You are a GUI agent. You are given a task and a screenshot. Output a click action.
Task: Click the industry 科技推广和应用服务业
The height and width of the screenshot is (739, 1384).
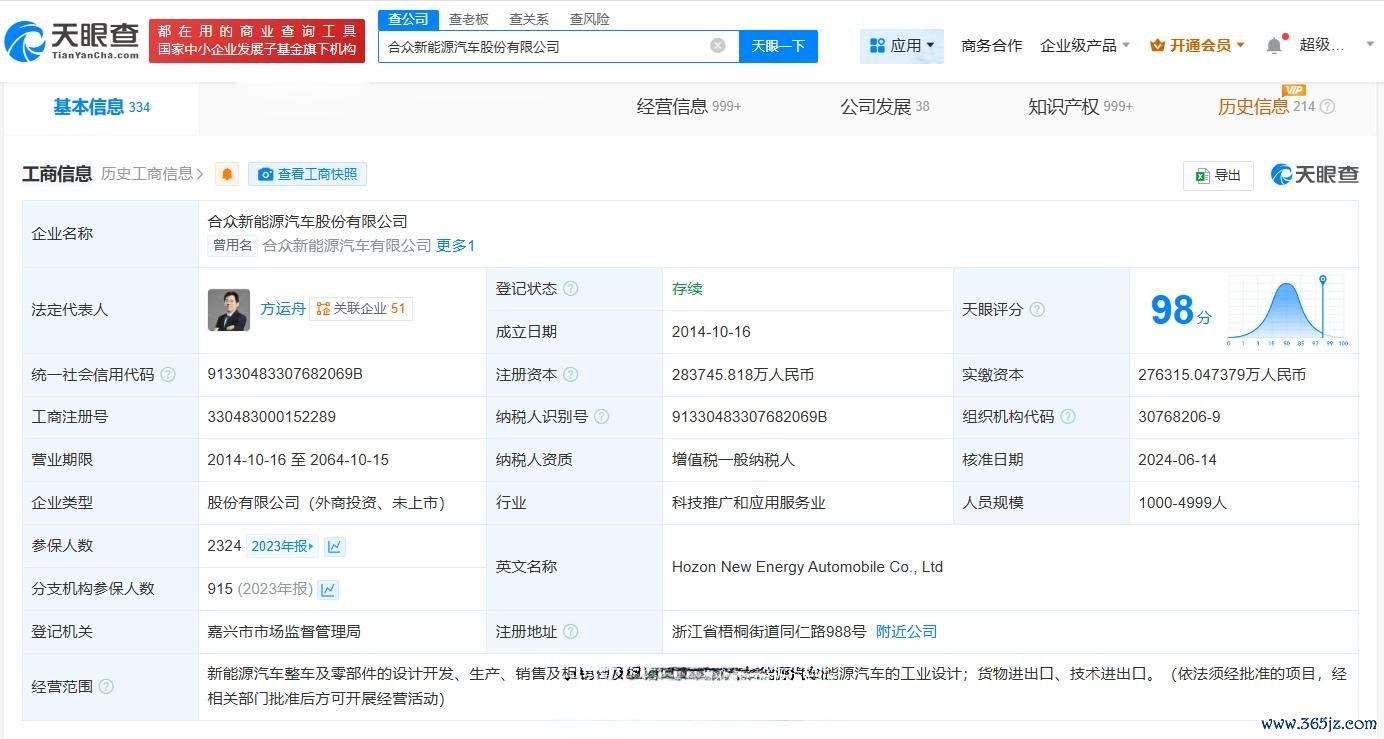click(x=749, y=503)
